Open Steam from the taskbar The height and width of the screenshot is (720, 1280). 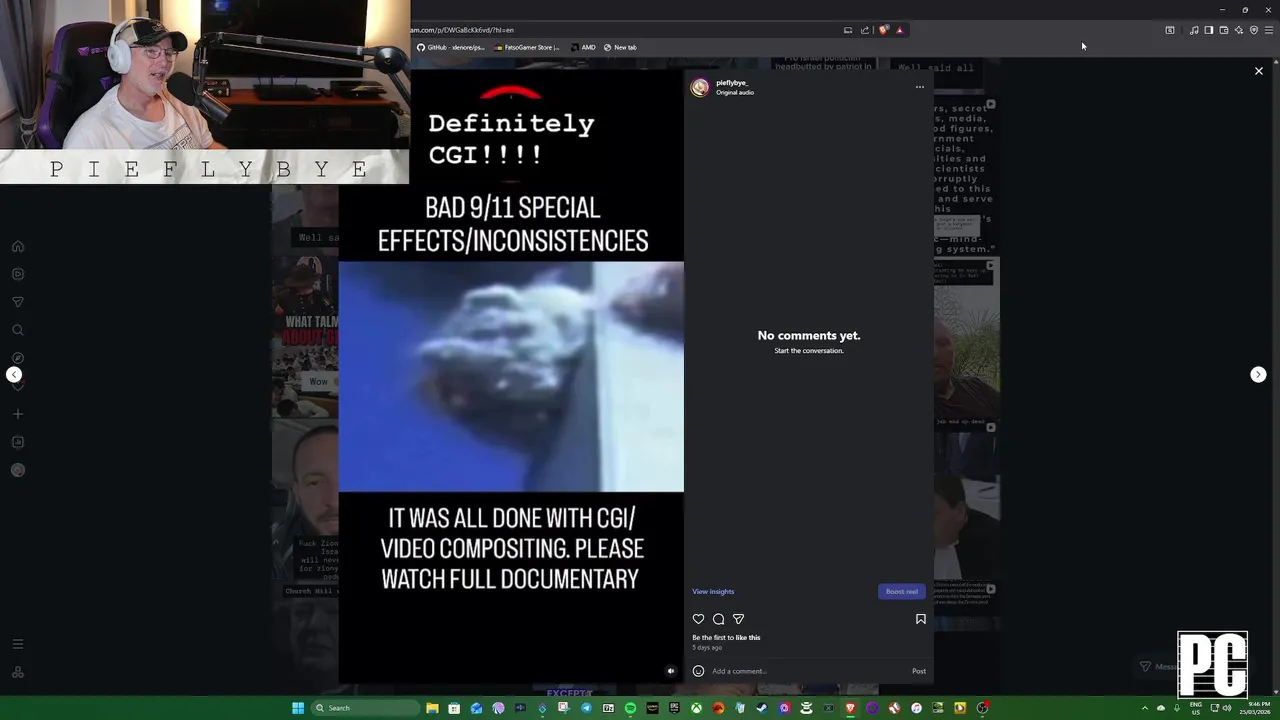(762, 708)
